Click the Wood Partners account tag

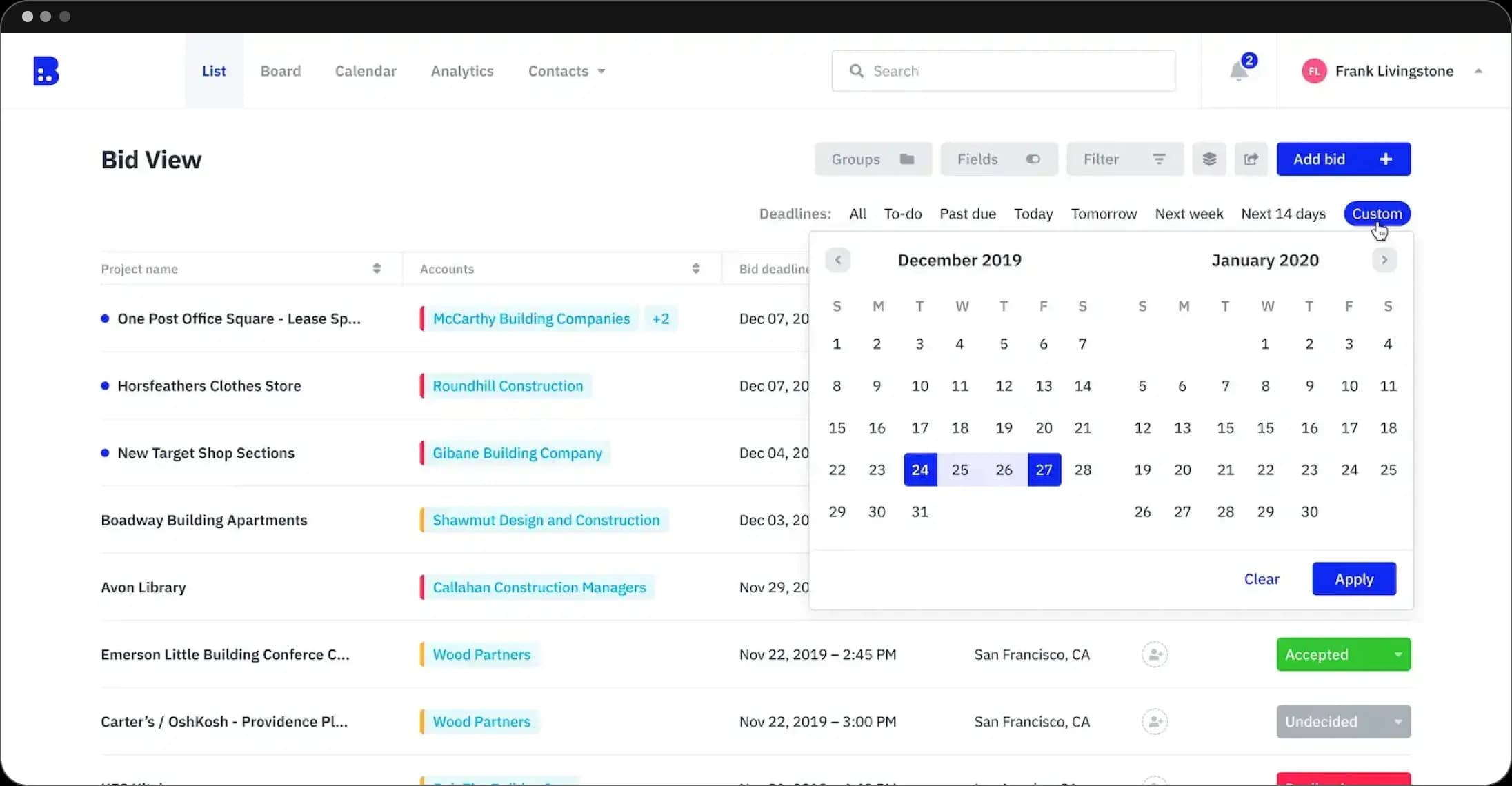coord(481,654)
